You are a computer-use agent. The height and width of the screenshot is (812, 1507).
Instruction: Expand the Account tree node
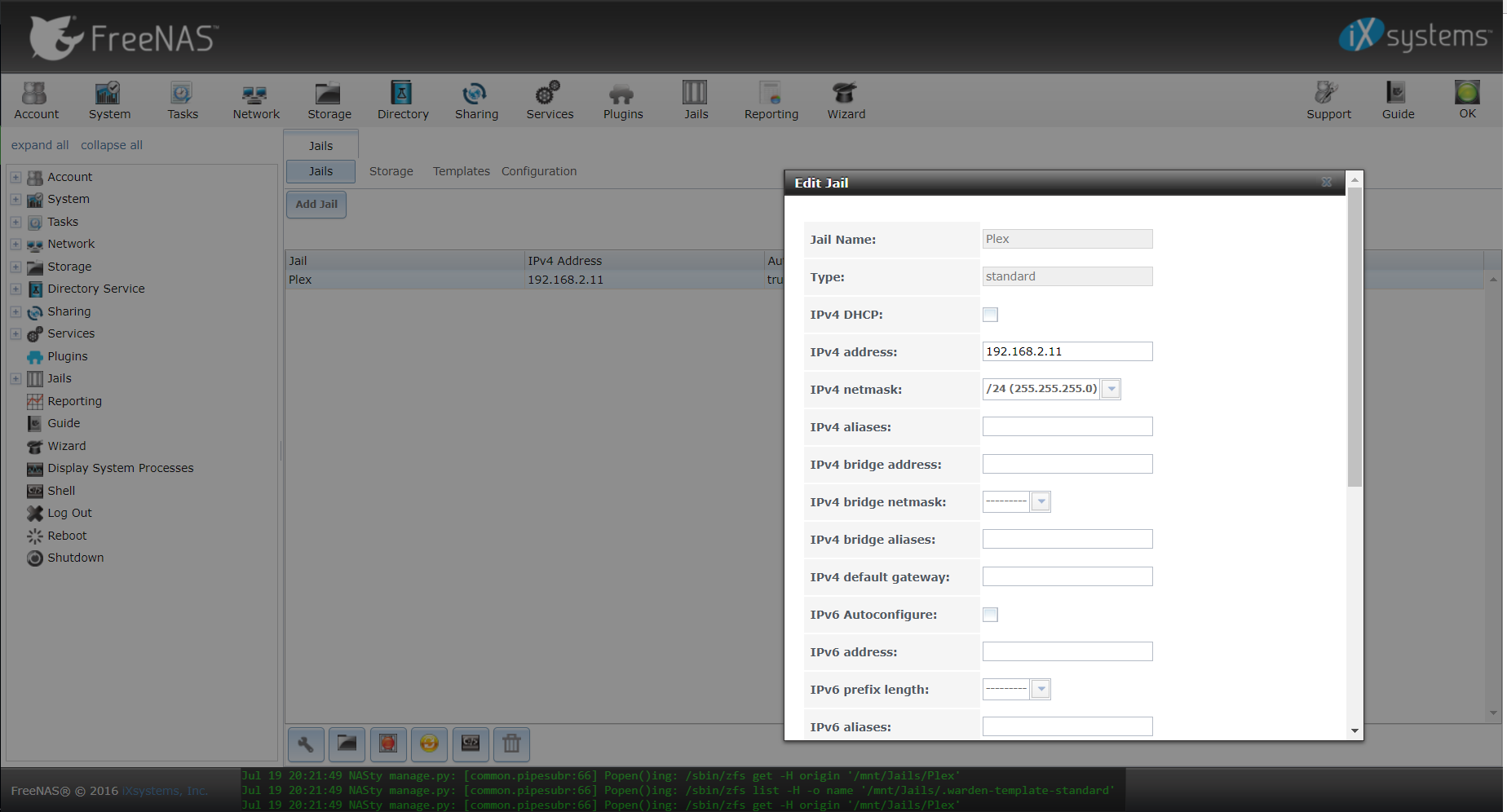pos(15,177)
